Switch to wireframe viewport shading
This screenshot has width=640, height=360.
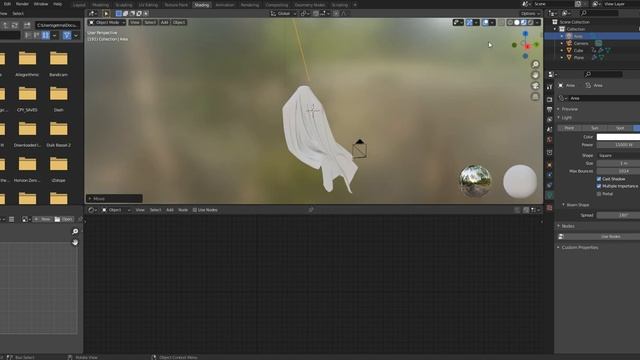coord(510,22)
